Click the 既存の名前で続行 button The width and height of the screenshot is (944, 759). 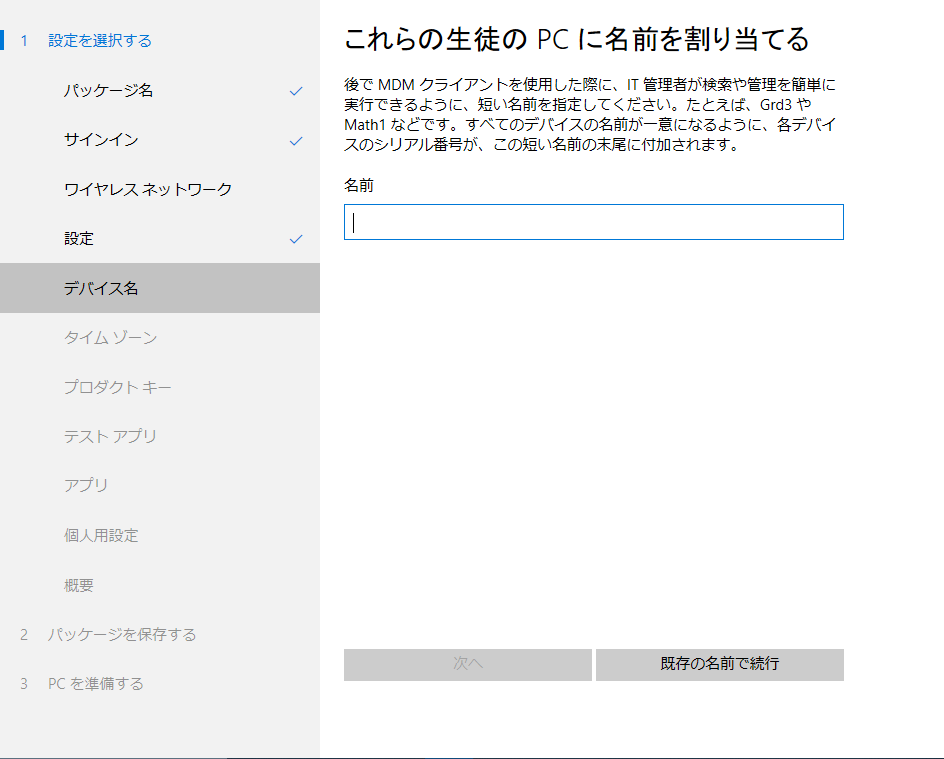tap(719, 664)
